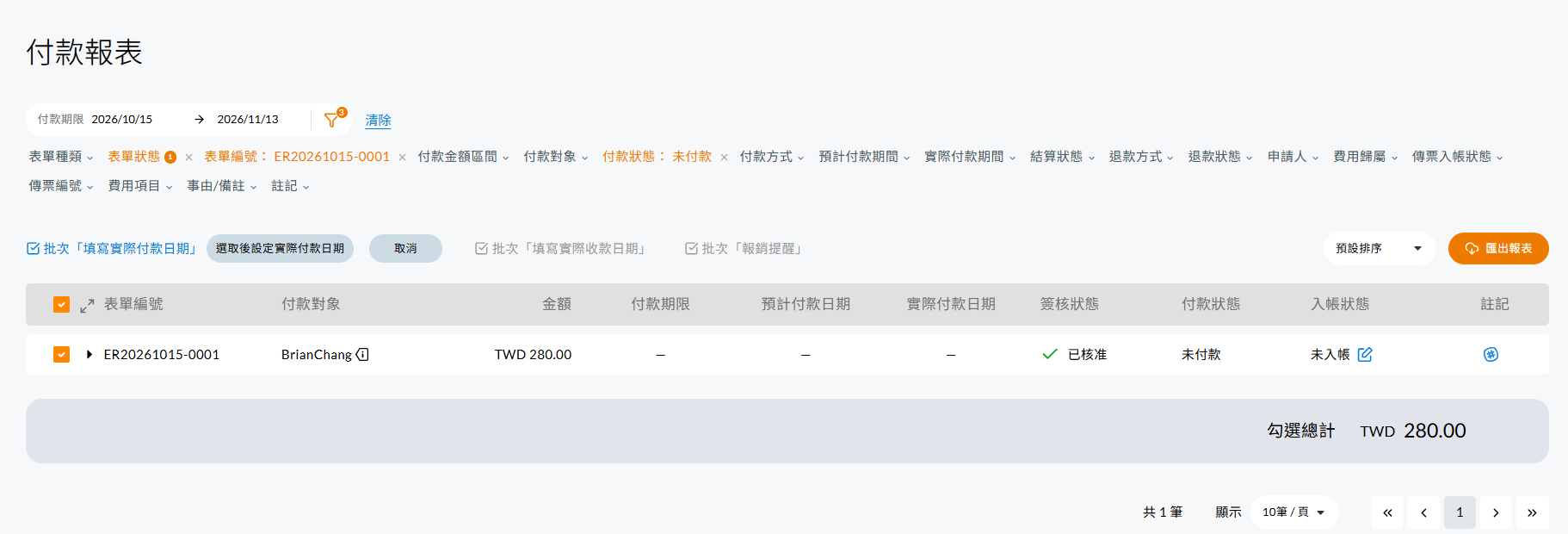Go to the previous page arrow
Screen dimensions: 1568x534
pos(1423,512)
